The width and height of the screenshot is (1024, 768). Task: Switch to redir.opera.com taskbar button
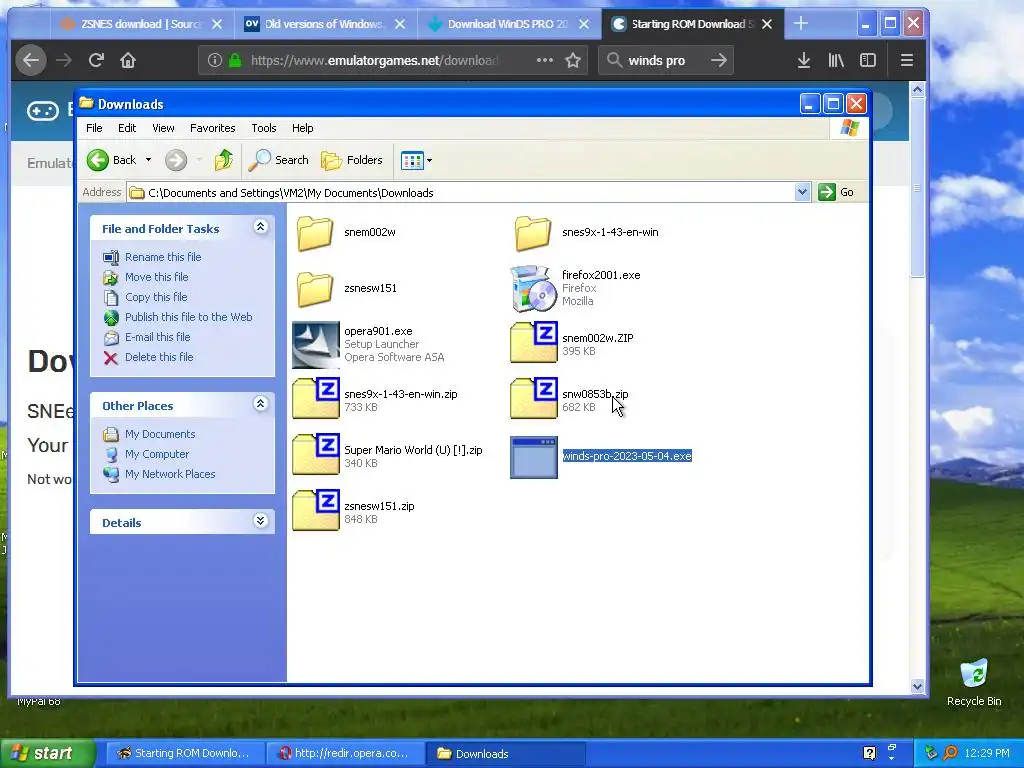pos(345,753)
